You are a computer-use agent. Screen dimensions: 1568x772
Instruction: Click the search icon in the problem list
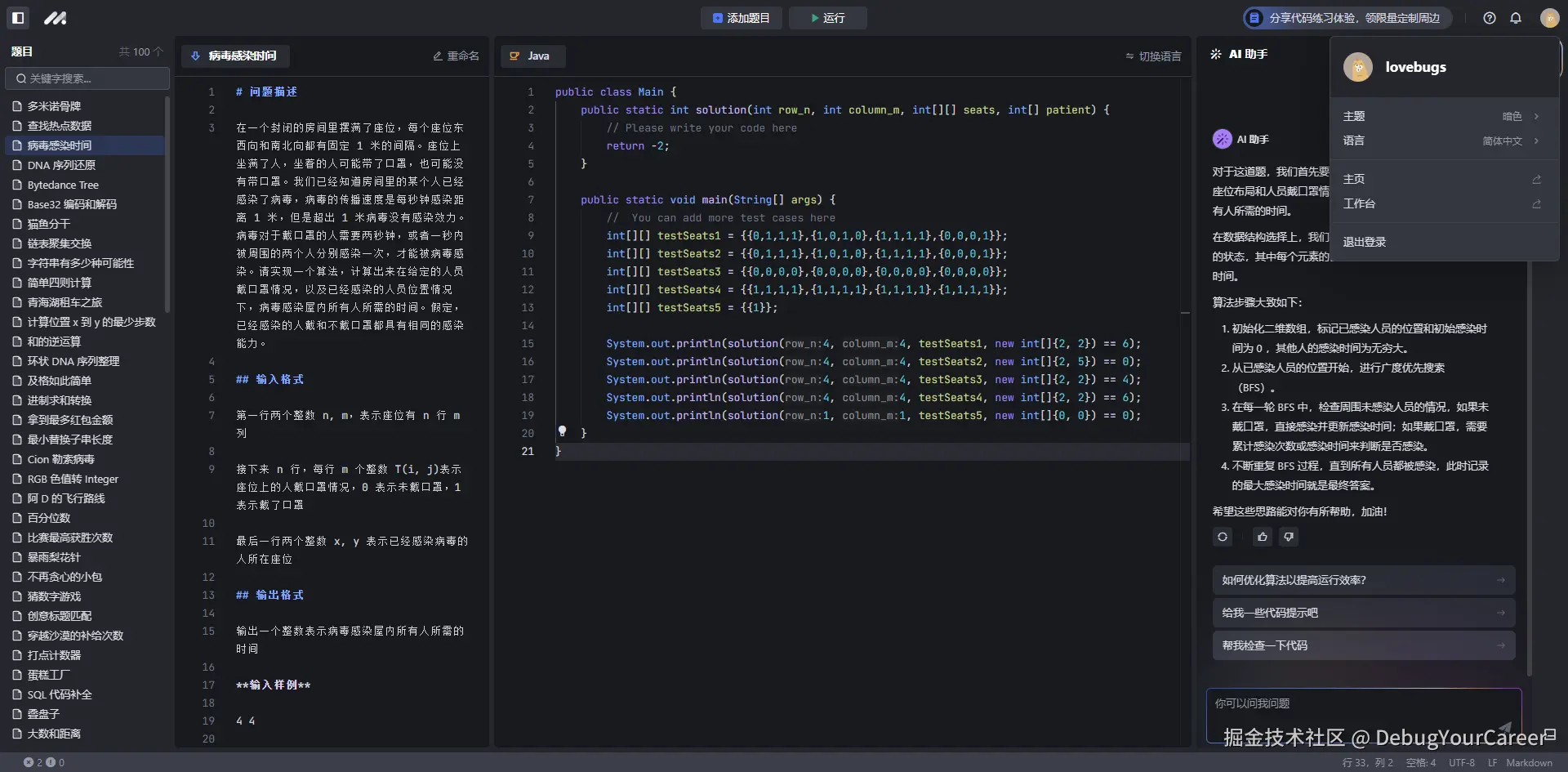click(x=20, y=78)
